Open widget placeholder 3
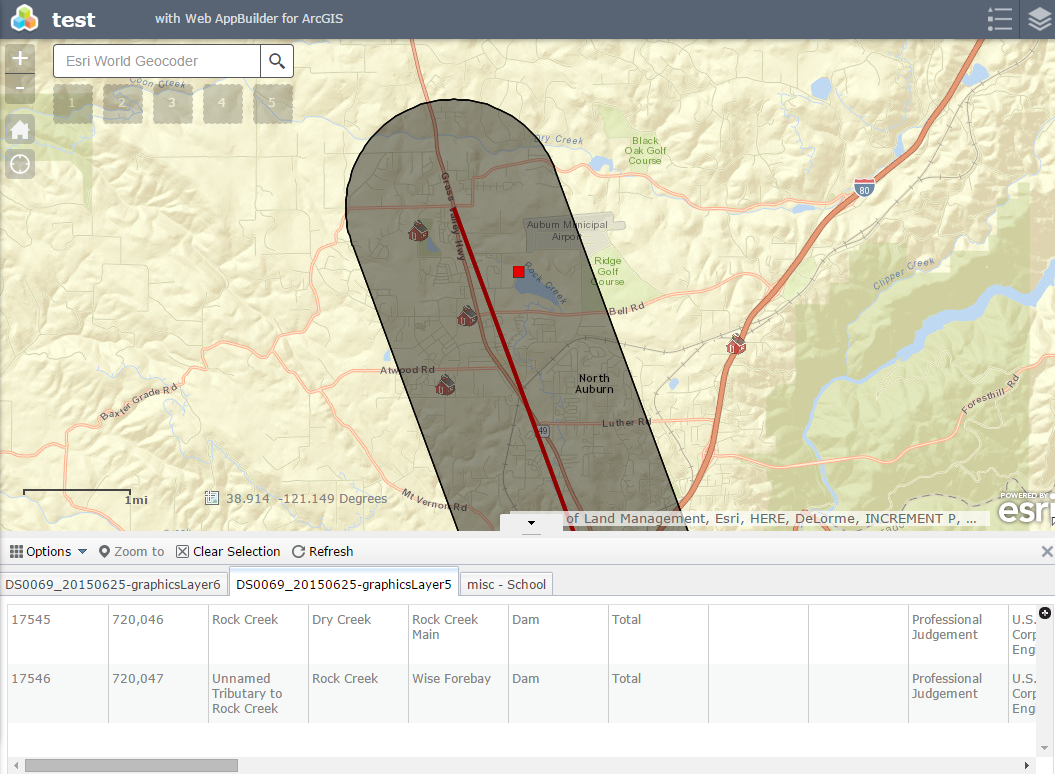 [172, 103]
